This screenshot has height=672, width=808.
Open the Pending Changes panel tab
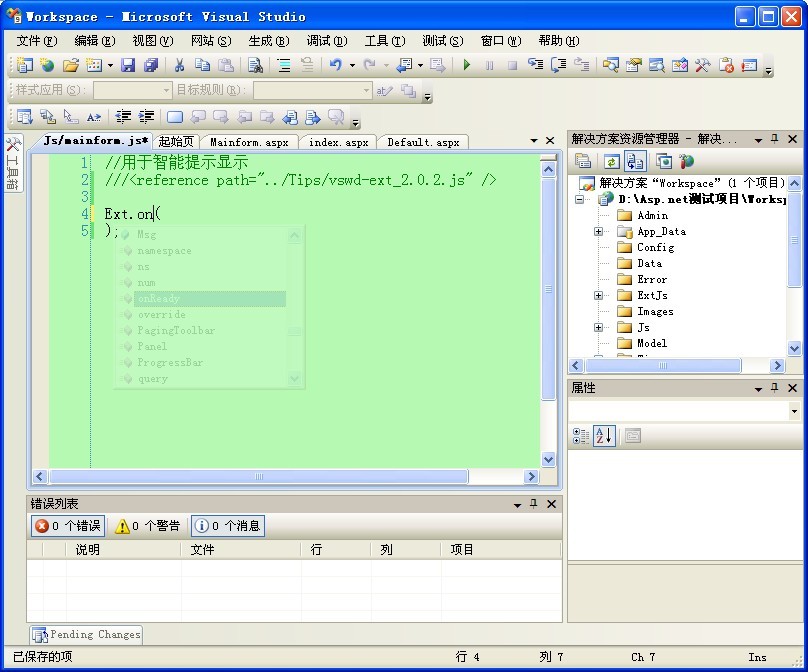[x=86, y=634]
